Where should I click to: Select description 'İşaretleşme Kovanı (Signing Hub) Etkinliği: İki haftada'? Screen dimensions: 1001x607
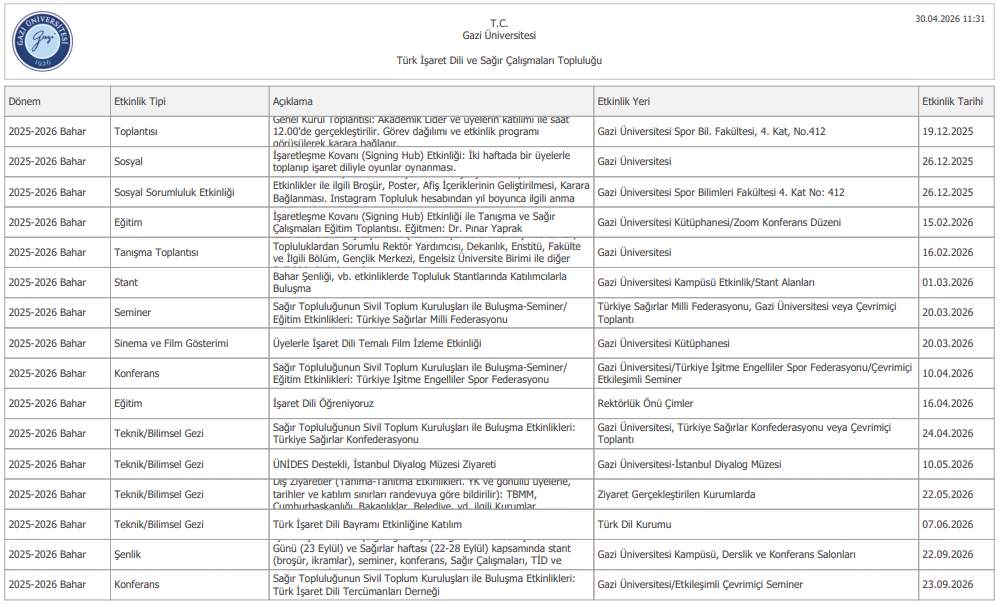[421, 161]
